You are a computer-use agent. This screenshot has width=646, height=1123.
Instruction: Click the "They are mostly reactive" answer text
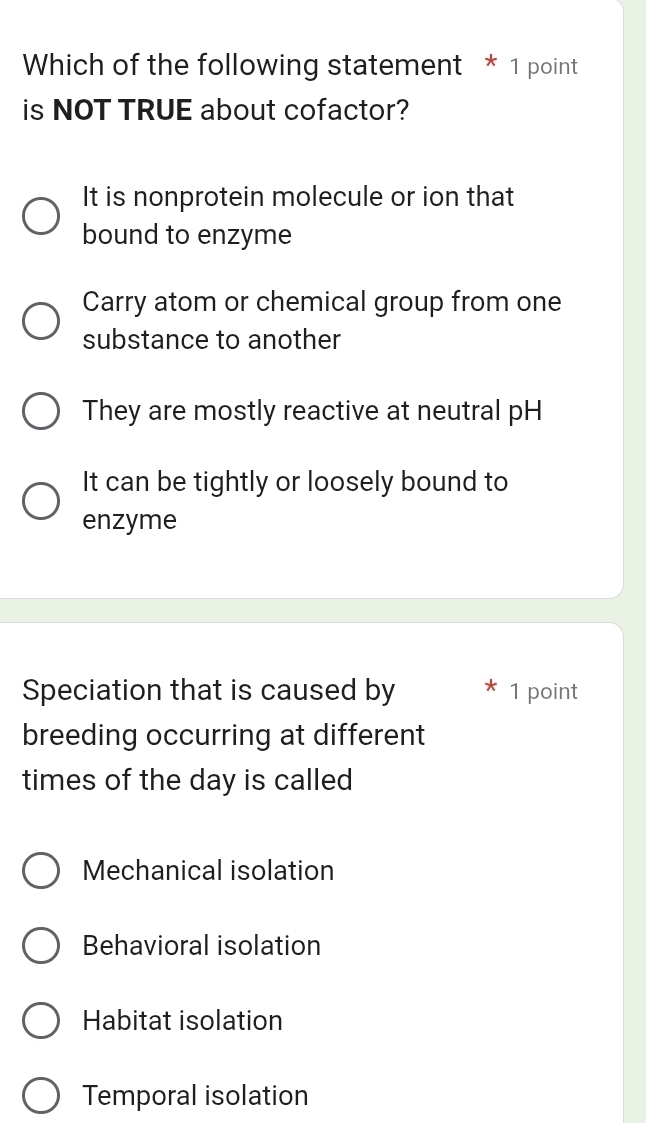pos(312,411)
